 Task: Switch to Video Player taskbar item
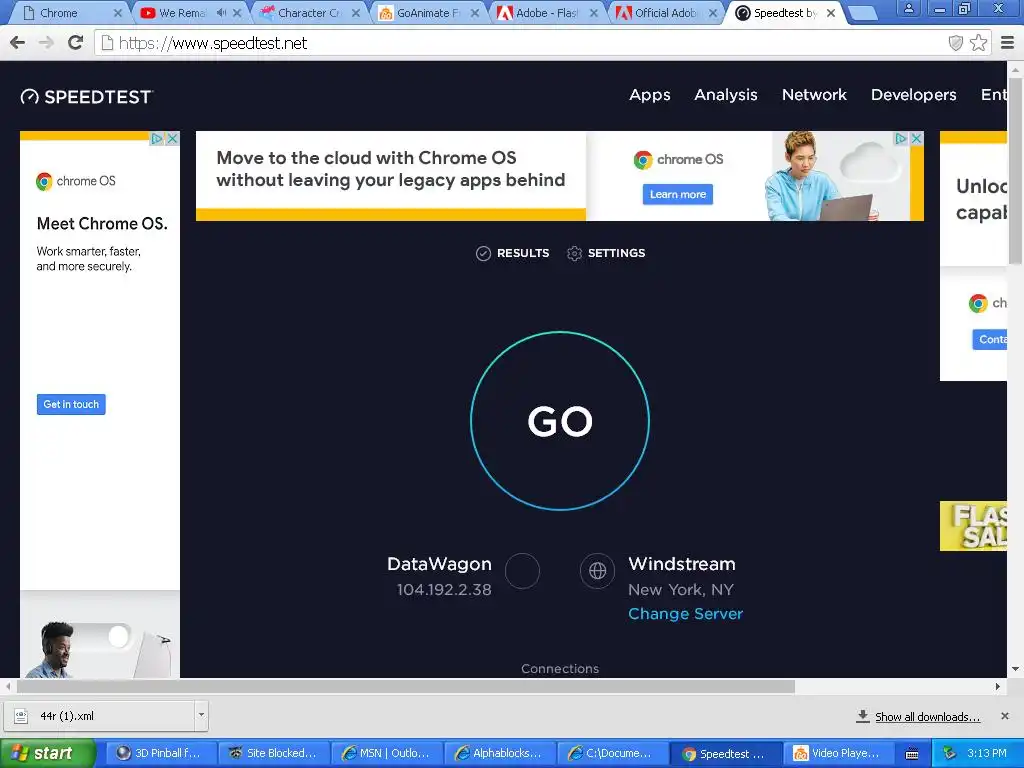(839, 754)
